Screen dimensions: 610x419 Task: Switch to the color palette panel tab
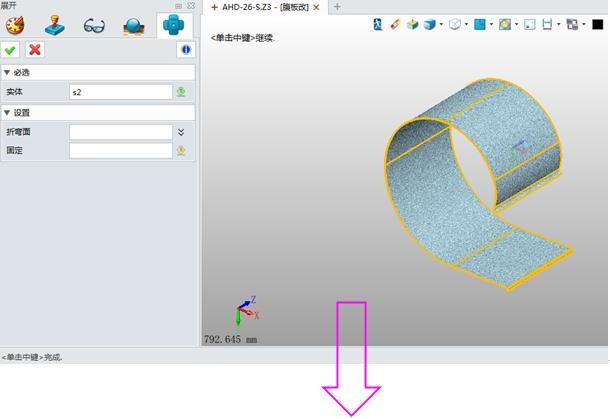coord(17,26)
